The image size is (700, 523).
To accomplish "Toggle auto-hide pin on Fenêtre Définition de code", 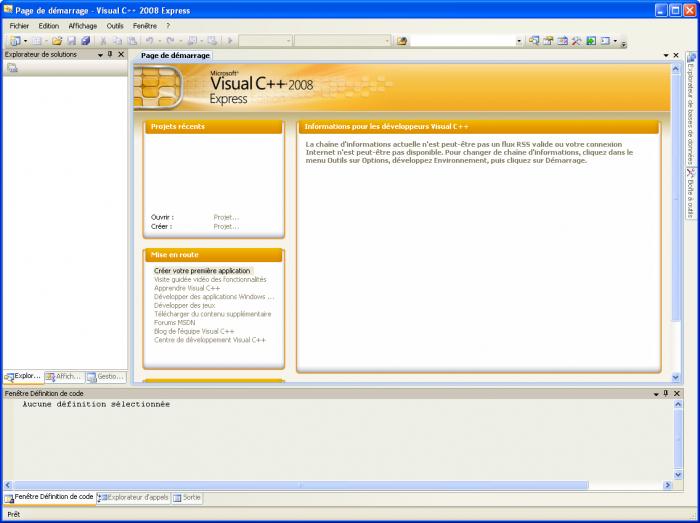I will tap(666, 393).
